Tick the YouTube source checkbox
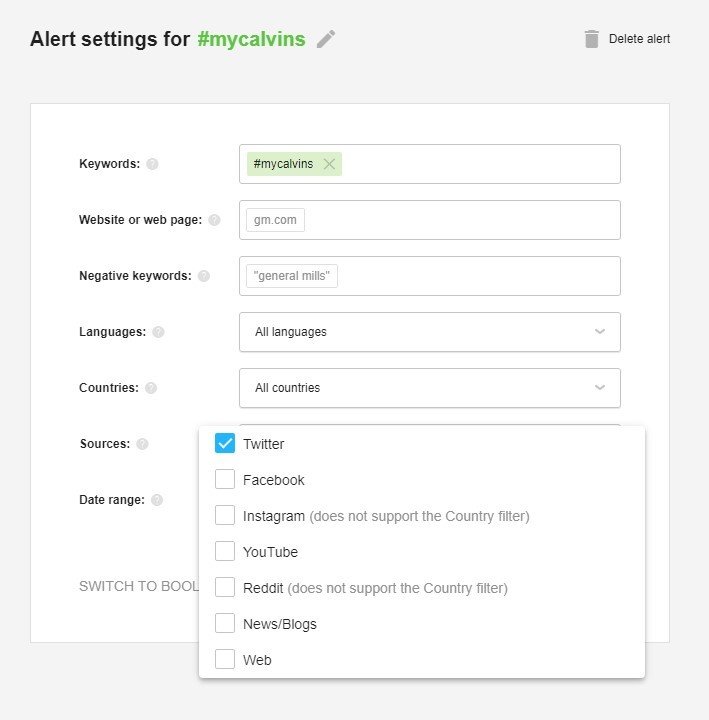This screenshot has width=709, height=720. [x=225, y=552]
